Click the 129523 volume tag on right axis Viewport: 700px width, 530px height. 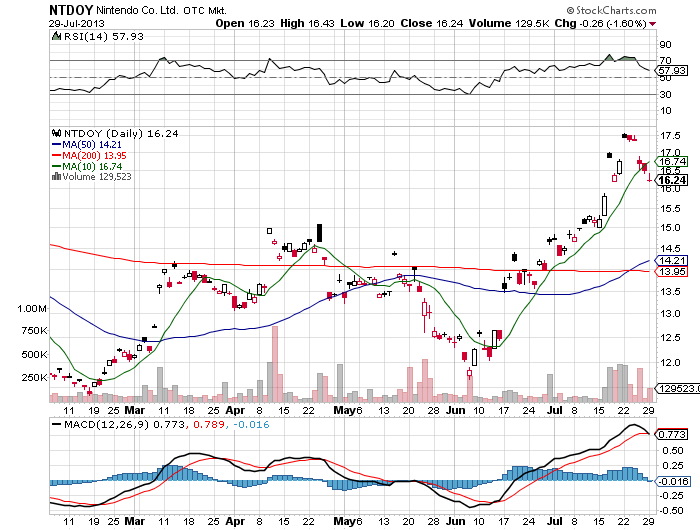coord(678,388)
